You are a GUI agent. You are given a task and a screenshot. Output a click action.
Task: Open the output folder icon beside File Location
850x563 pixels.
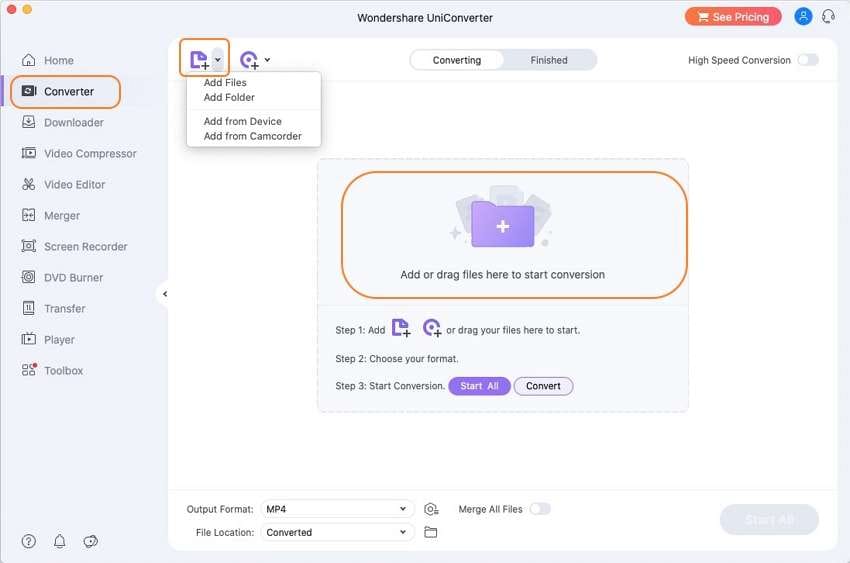[x=431, y=532]
